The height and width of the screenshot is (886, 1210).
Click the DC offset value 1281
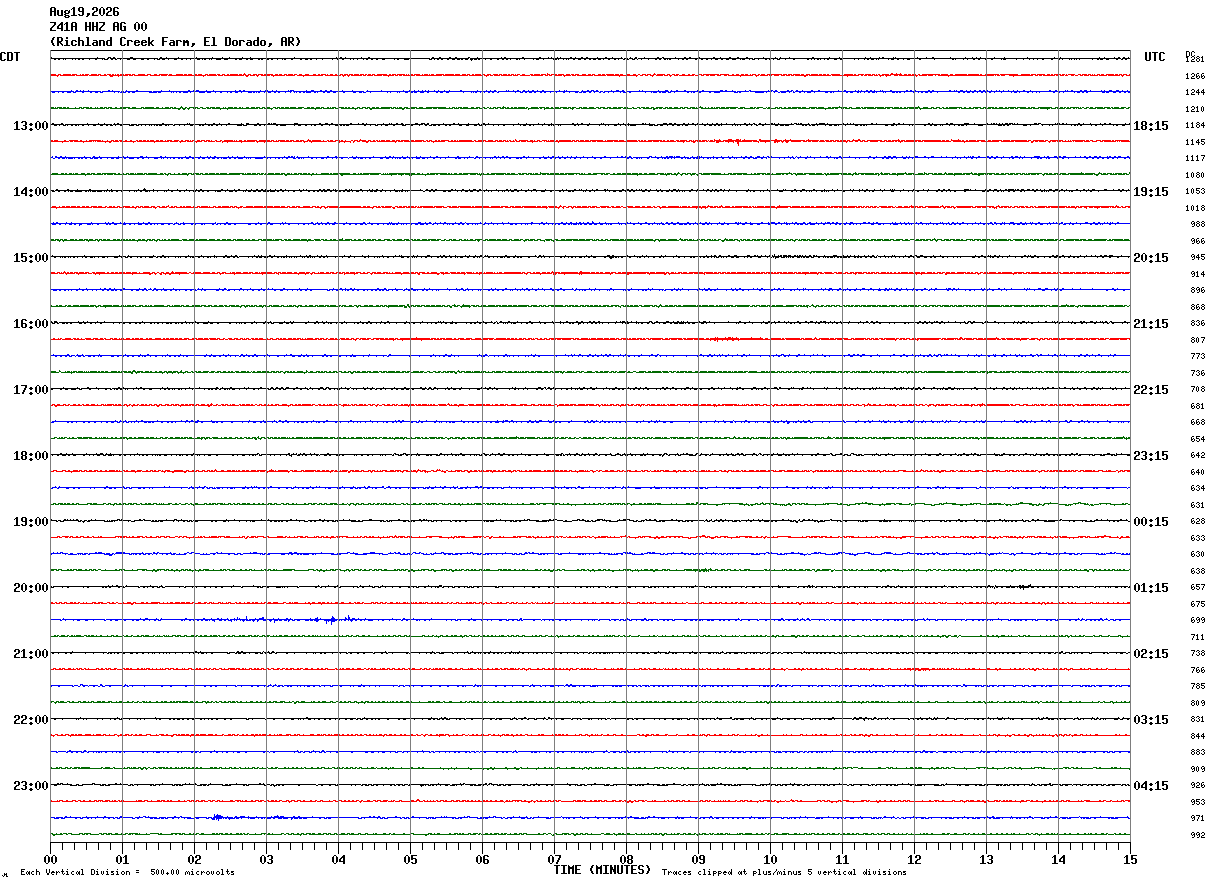(x=1195, y=60)
